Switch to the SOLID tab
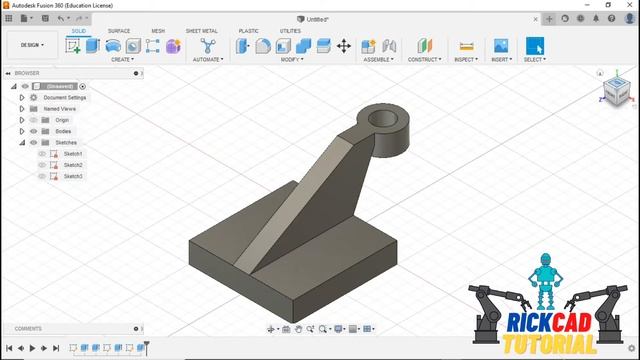This screenshot has width=640, height=360. 79,31
